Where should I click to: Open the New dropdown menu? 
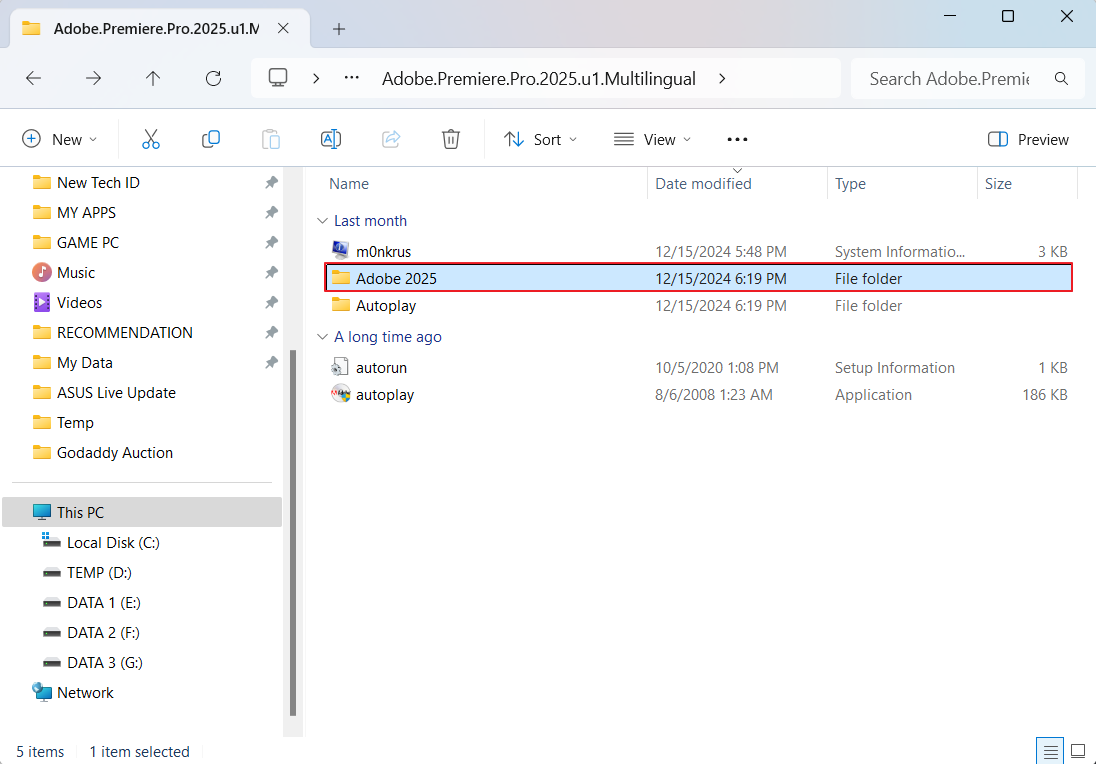60,139
